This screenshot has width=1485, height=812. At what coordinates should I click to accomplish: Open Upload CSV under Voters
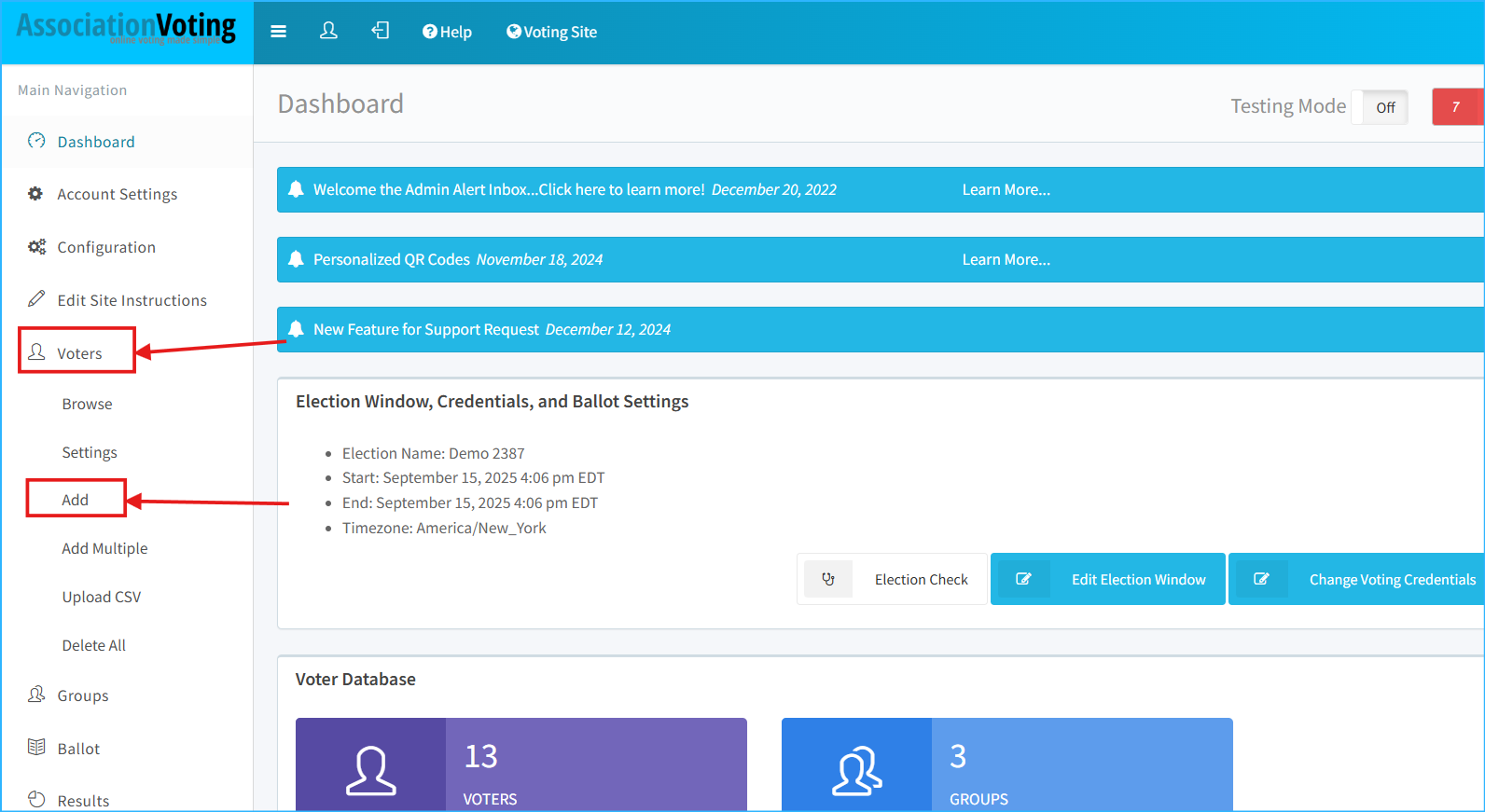point(101,597)
